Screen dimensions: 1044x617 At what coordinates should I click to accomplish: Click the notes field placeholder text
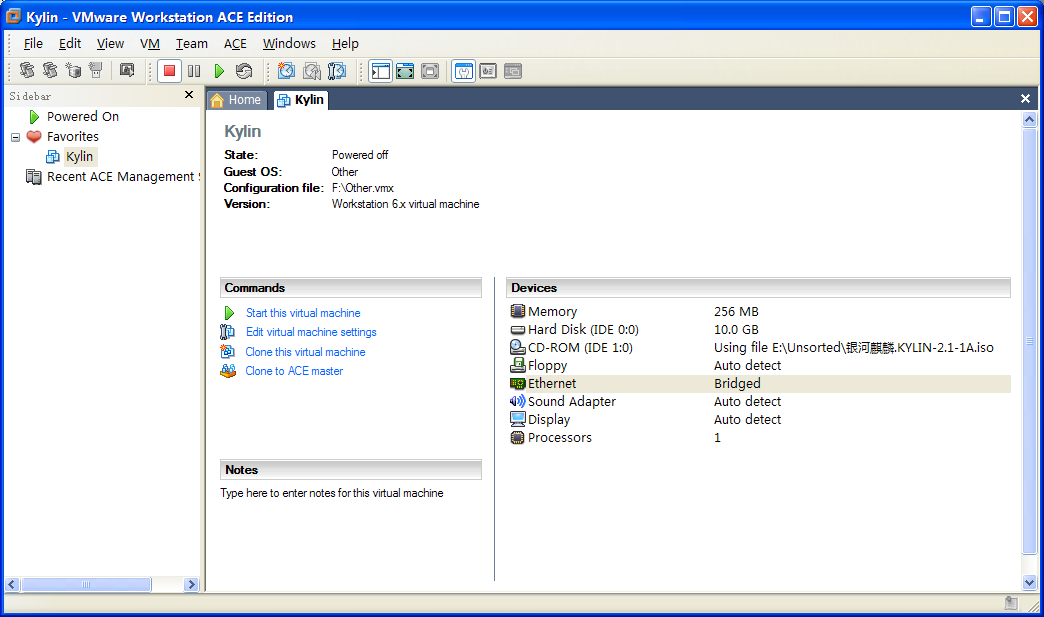[x=332, y=493]
